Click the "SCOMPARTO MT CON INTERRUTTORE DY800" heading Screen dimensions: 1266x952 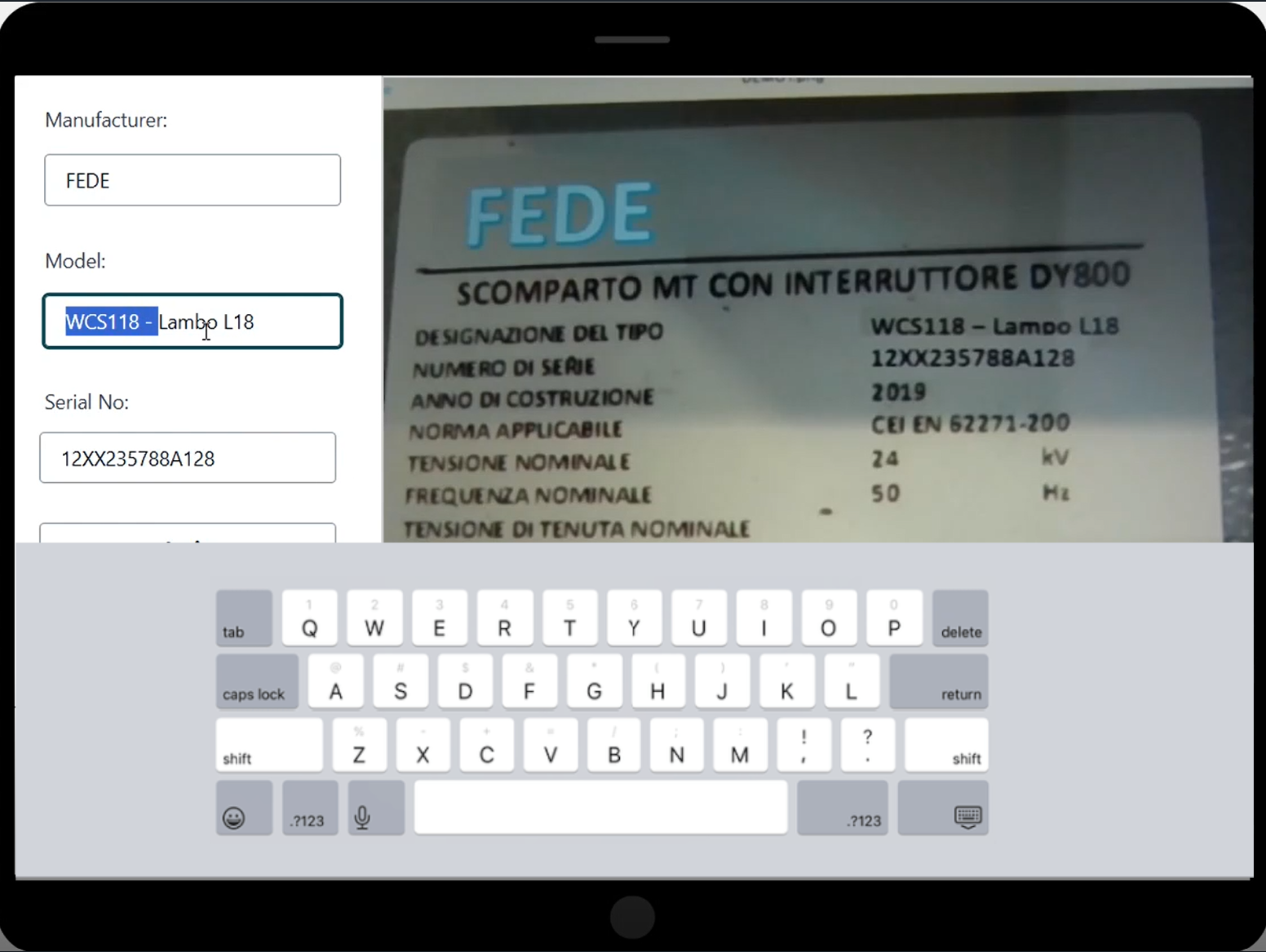[x=793, y=282]
